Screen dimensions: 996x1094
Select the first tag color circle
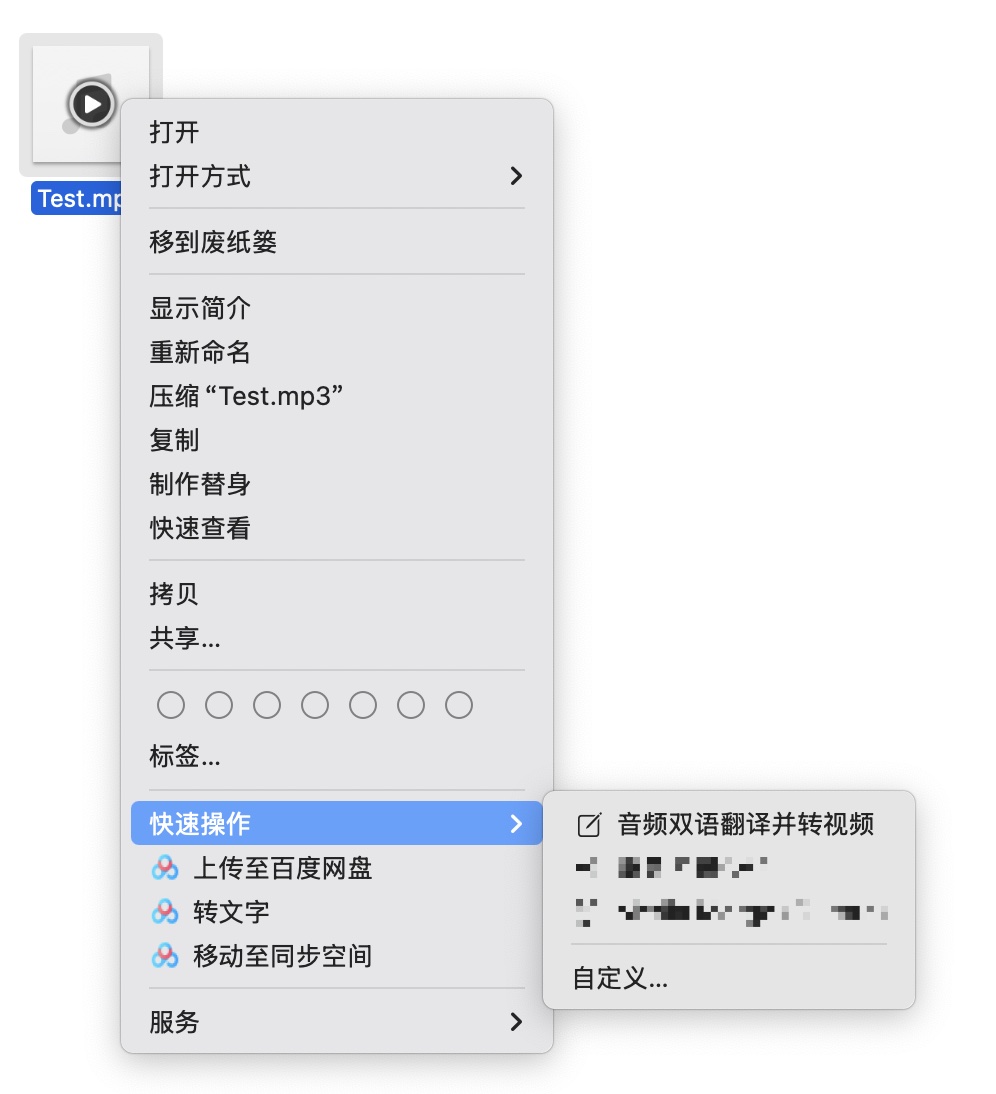coord(171,706)
